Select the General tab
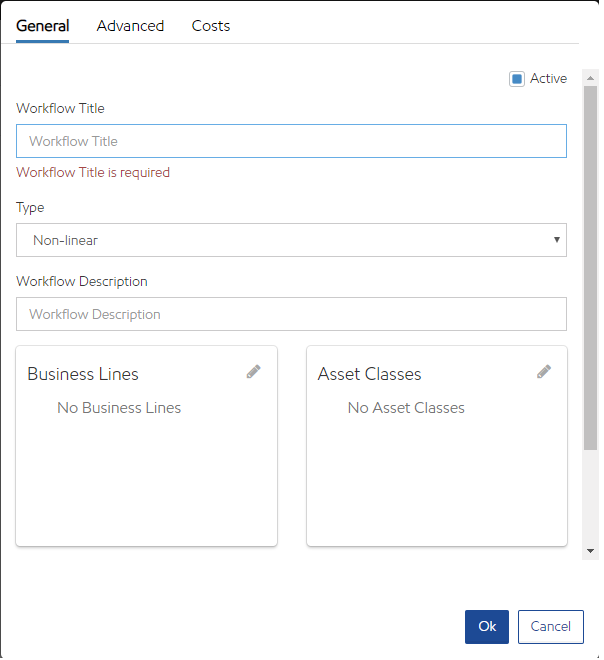The width and height of the screenshot is (604, 660). coord(43,26)
